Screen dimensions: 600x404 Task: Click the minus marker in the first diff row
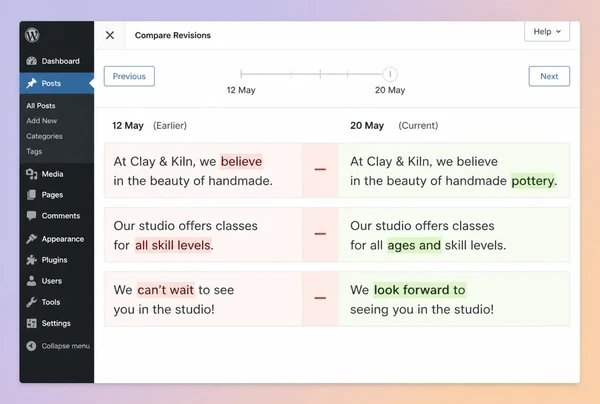[x=320, y=169]
